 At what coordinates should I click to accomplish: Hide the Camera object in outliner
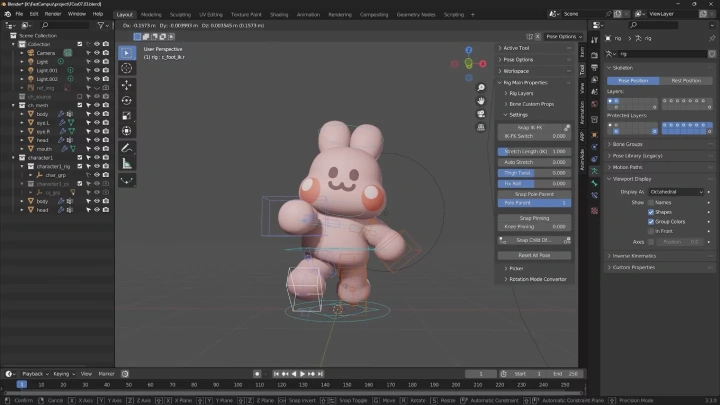pos(97,53)
